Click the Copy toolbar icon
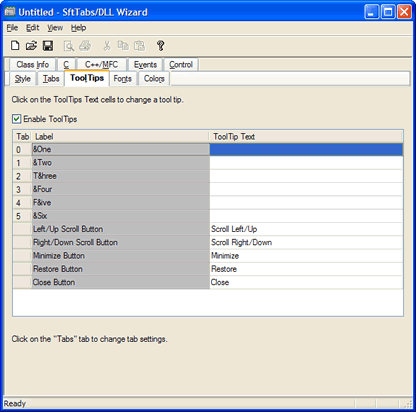416x412 pixels. click(x=123, y=46)
